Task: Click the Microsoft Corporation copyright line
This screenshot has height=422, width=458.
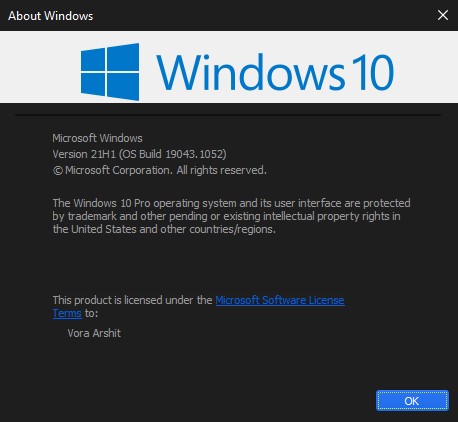Action: 160,170
